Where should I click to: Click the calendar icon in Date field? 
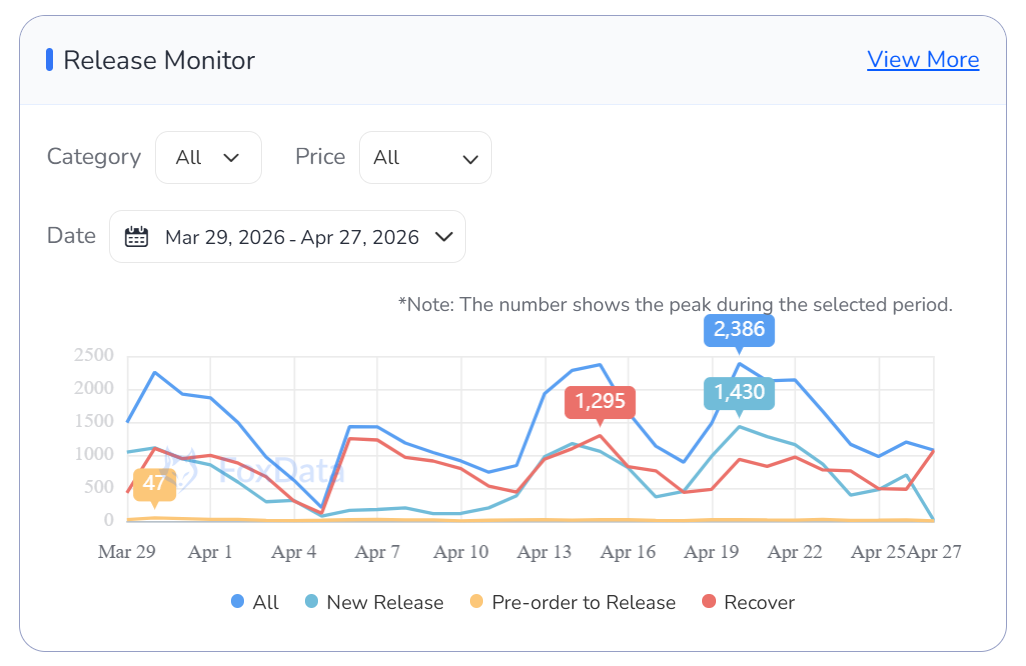click(136, 237)
